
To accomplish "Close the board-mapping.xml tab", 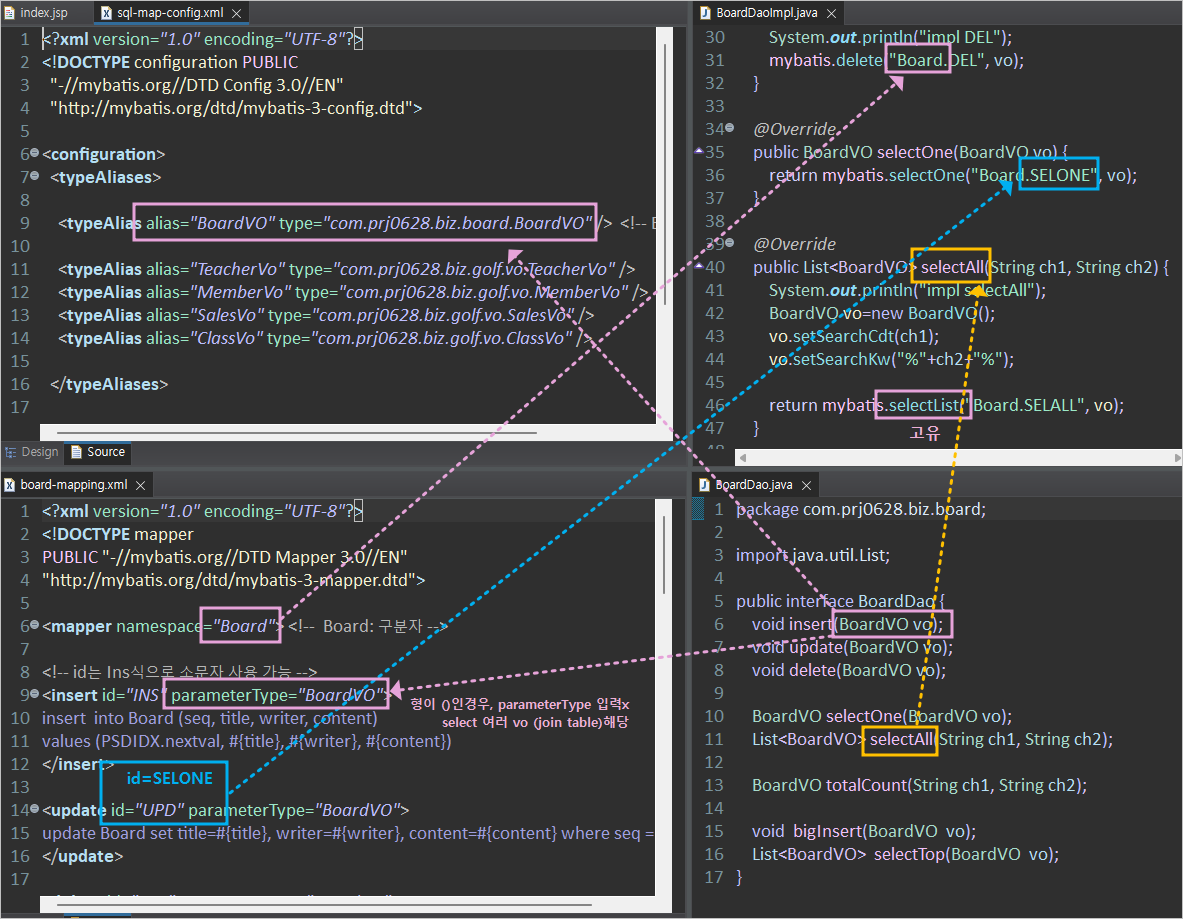I will click(x=140, y=485).
